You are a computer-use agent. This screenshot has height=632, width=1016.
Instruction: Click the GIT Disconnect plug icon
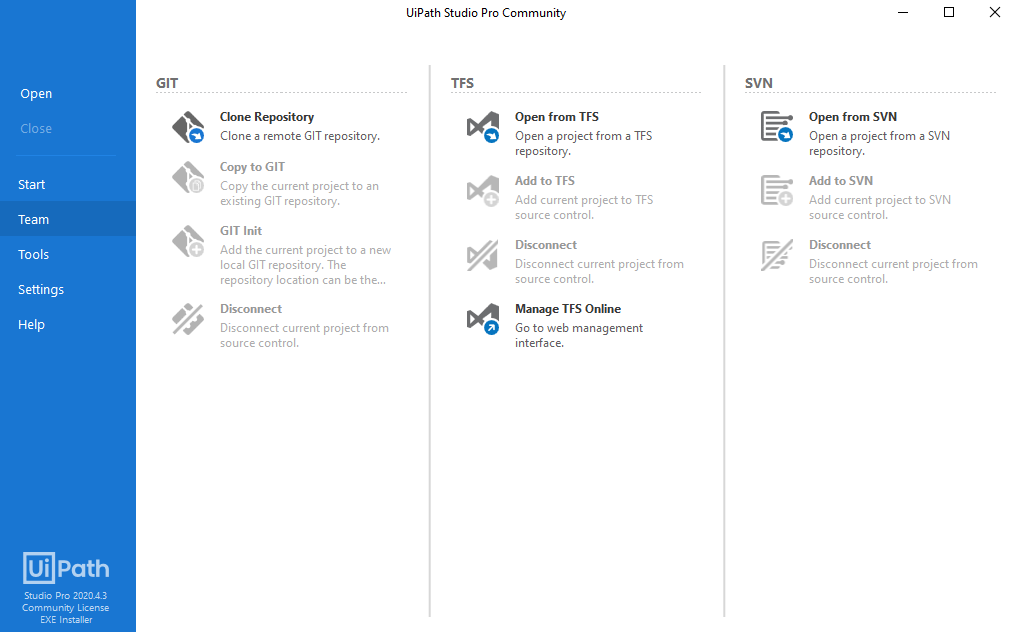click(188, 319)
